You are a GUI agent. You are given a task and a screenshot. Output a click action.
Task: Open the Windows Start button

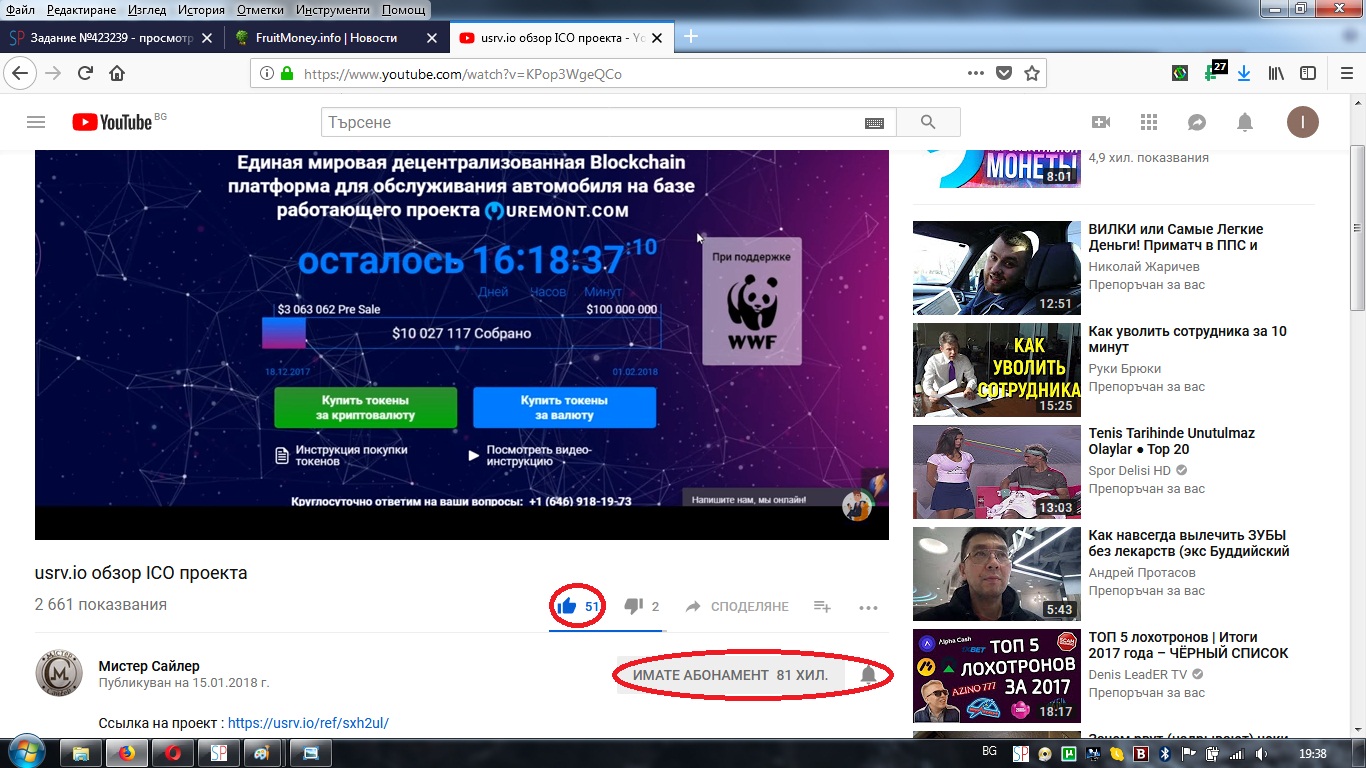(25, 753)
